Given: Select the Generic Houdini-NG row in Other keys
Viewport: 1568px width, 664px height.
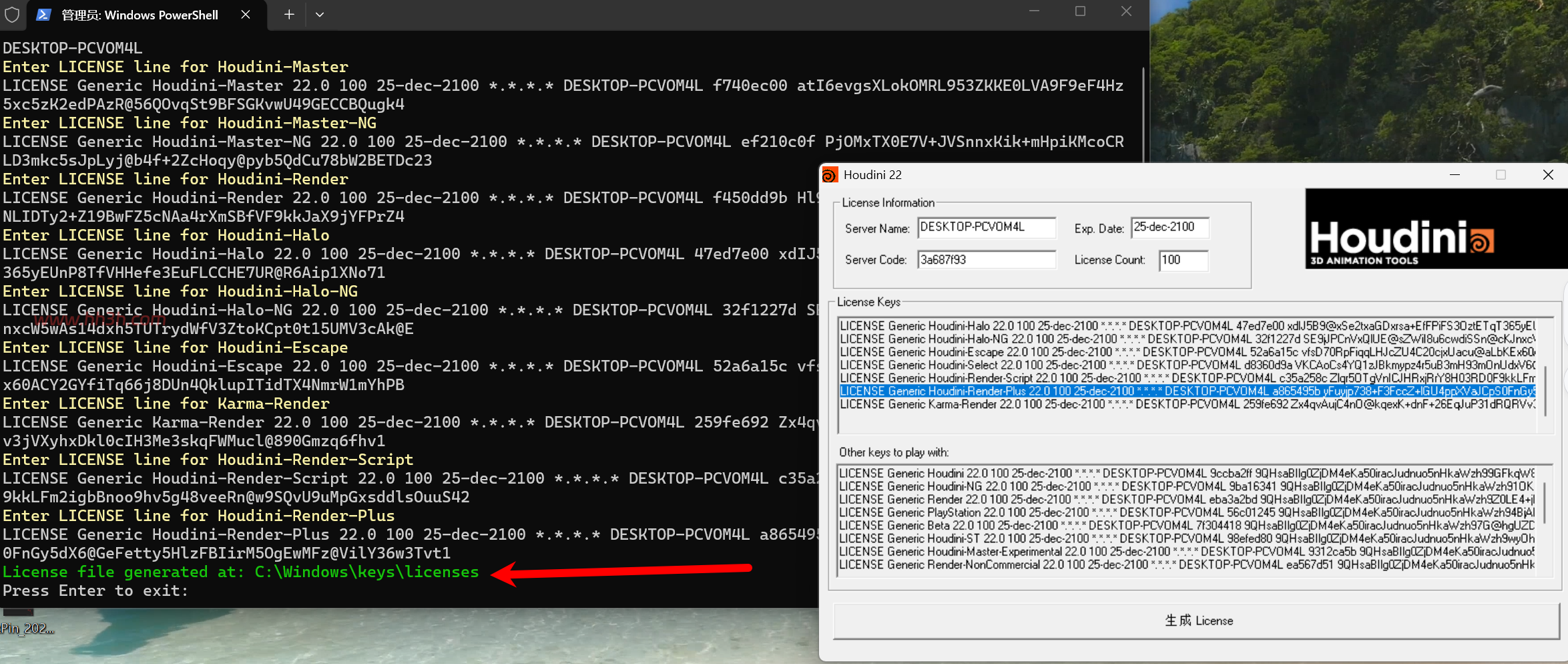Looking at the screenshot, I should click(x=1187, y=486).
